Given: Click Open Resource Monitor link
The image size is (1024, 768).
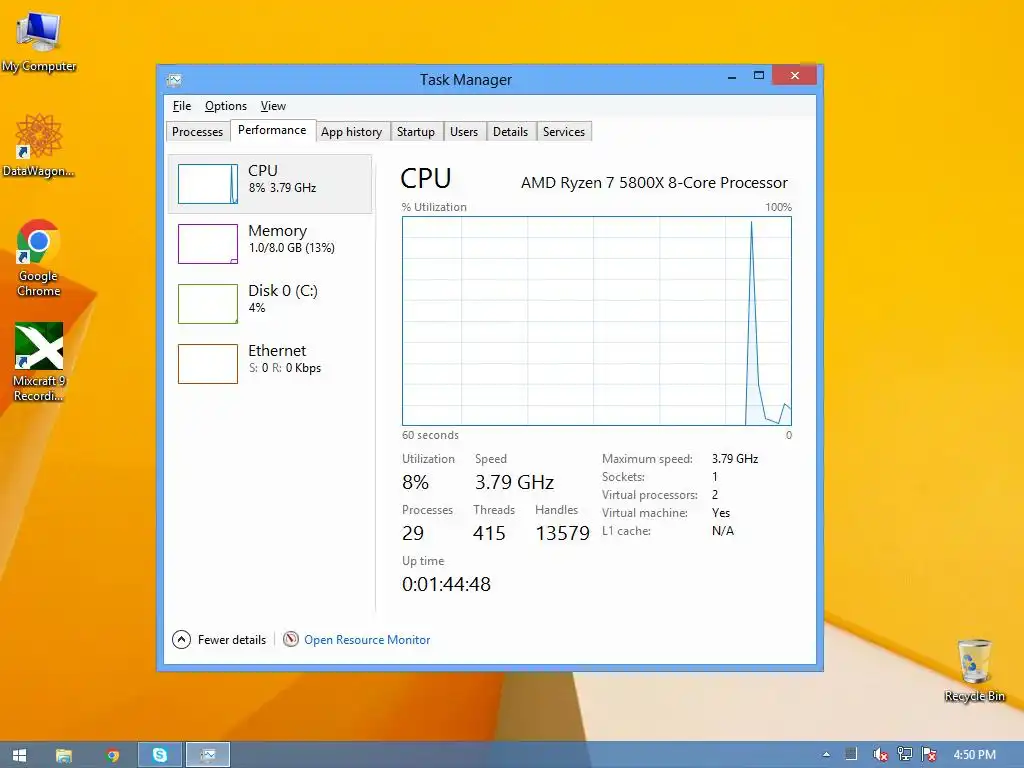Looking at the screenshot, I should click(x=367, y=639).
